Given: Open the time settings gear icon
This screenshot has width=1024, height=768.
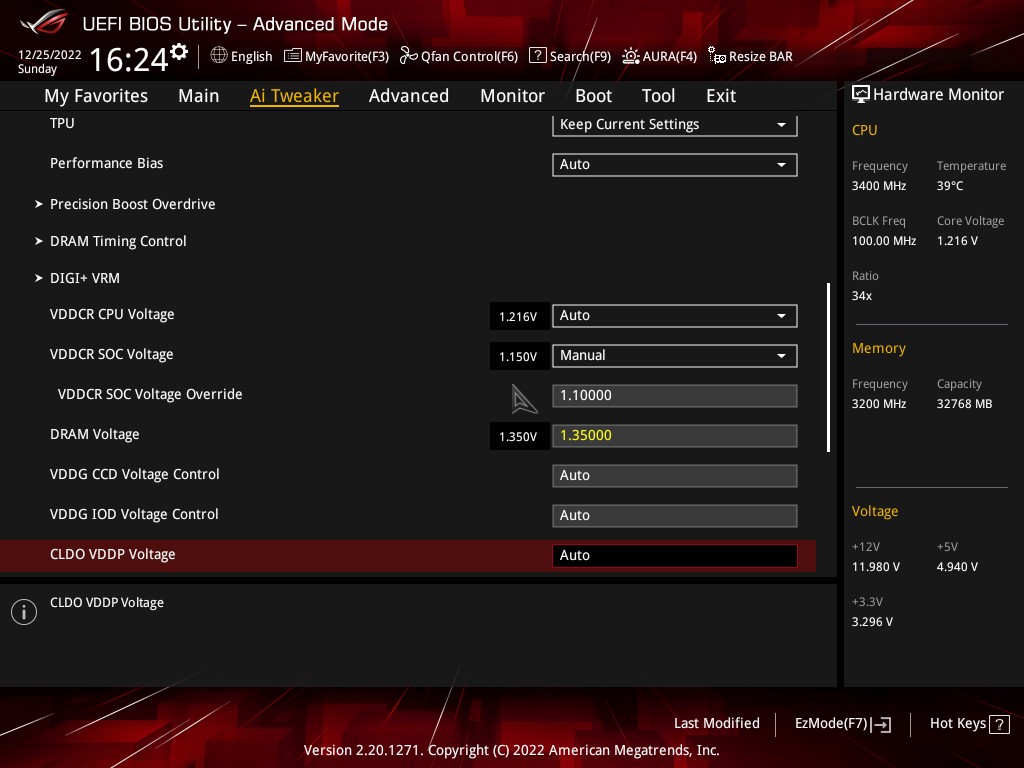Looking at the screenshot, I should 179,52.
